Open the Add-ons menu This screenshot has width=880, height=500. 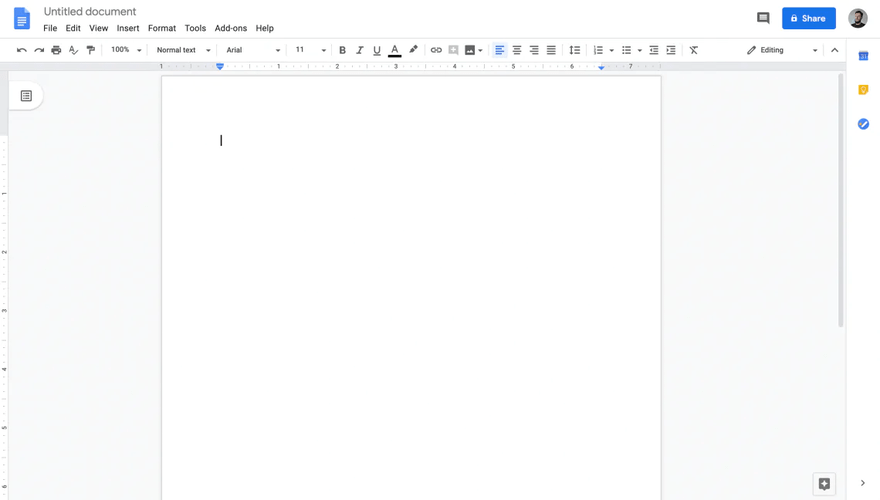pos(231,28)
